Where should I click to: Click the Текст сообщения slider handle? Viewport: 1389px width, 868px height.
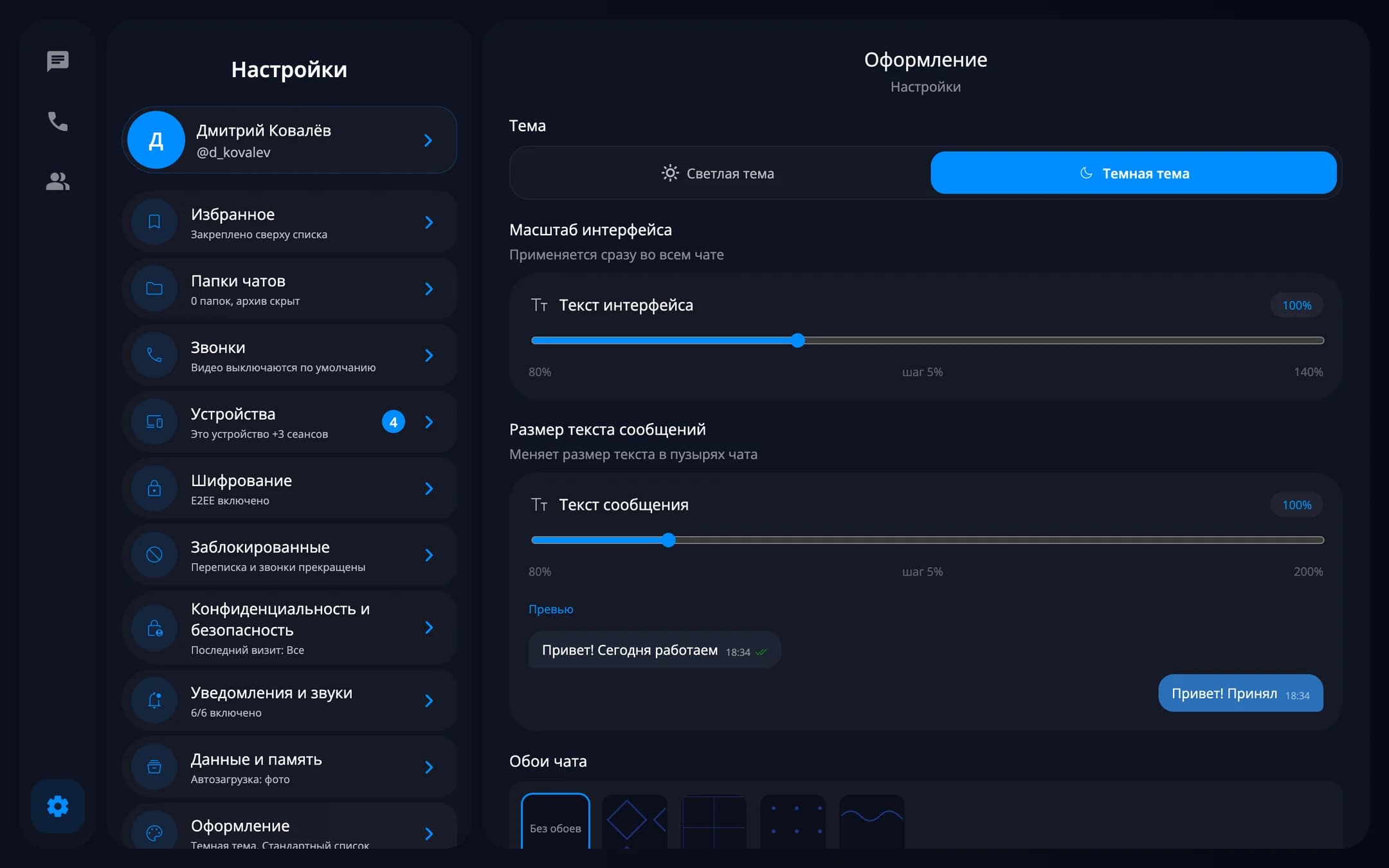tap(669, 540)
